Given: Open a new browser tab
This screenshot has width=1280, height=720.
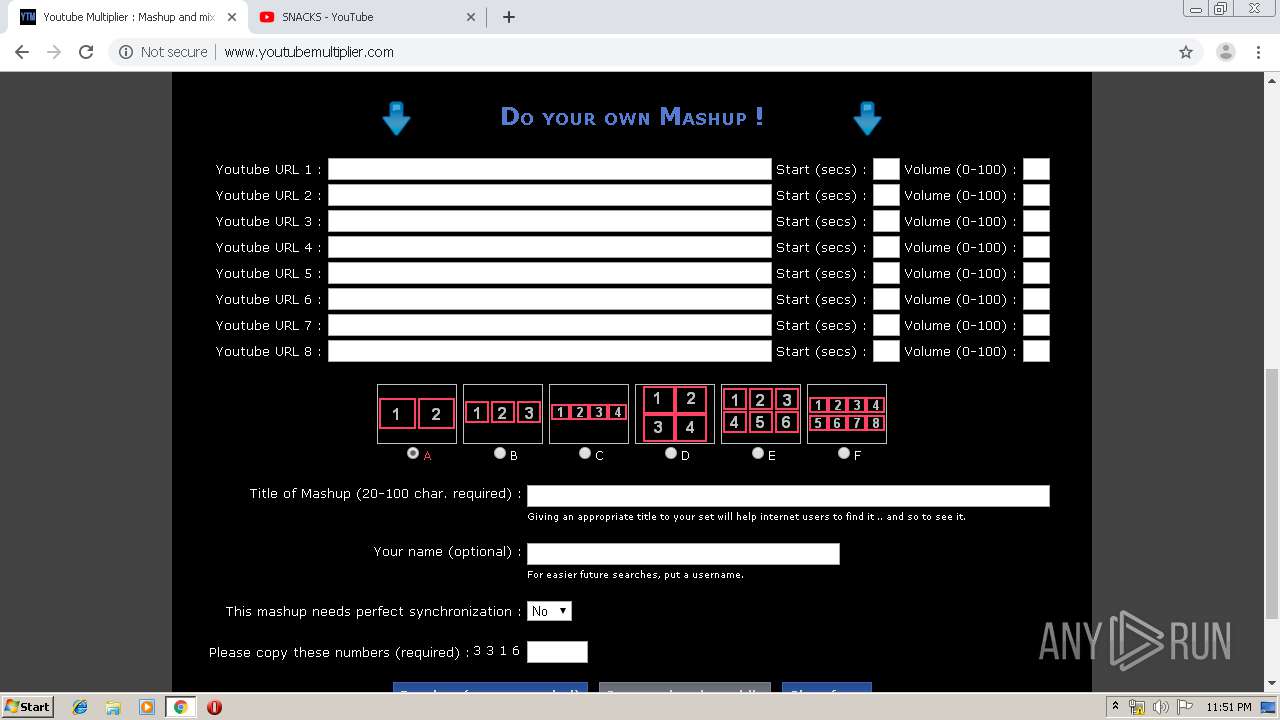Looking at the screenshot, I should 508,17.
